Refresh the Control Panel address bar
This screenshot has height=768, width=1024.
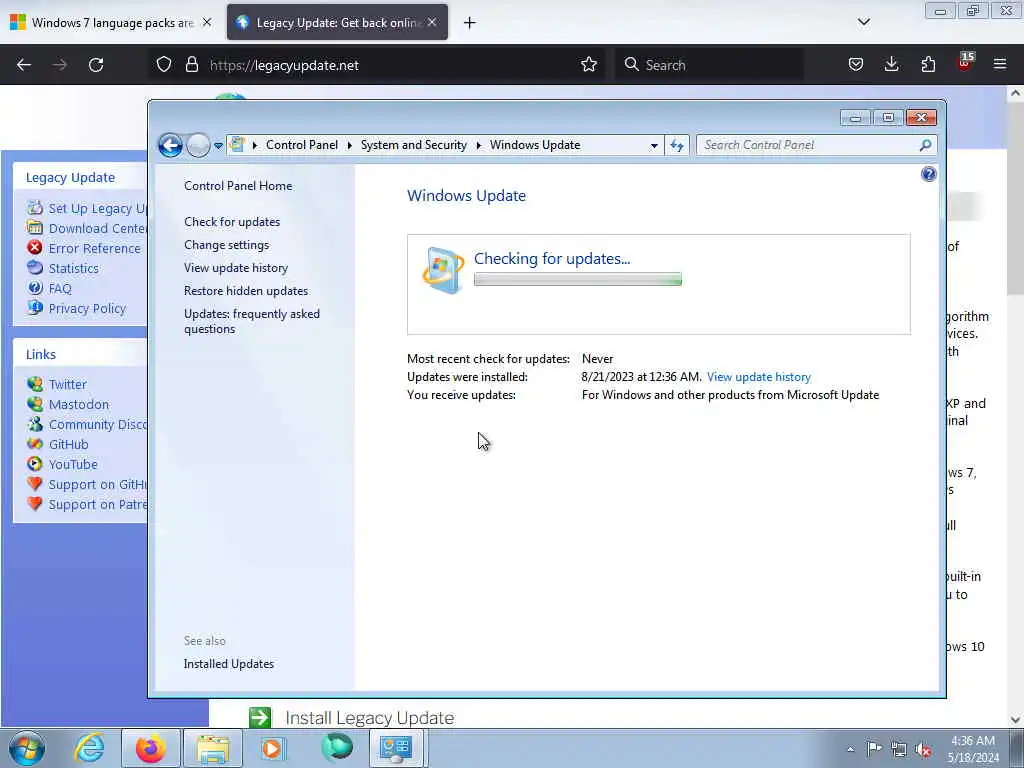point(677,145)
